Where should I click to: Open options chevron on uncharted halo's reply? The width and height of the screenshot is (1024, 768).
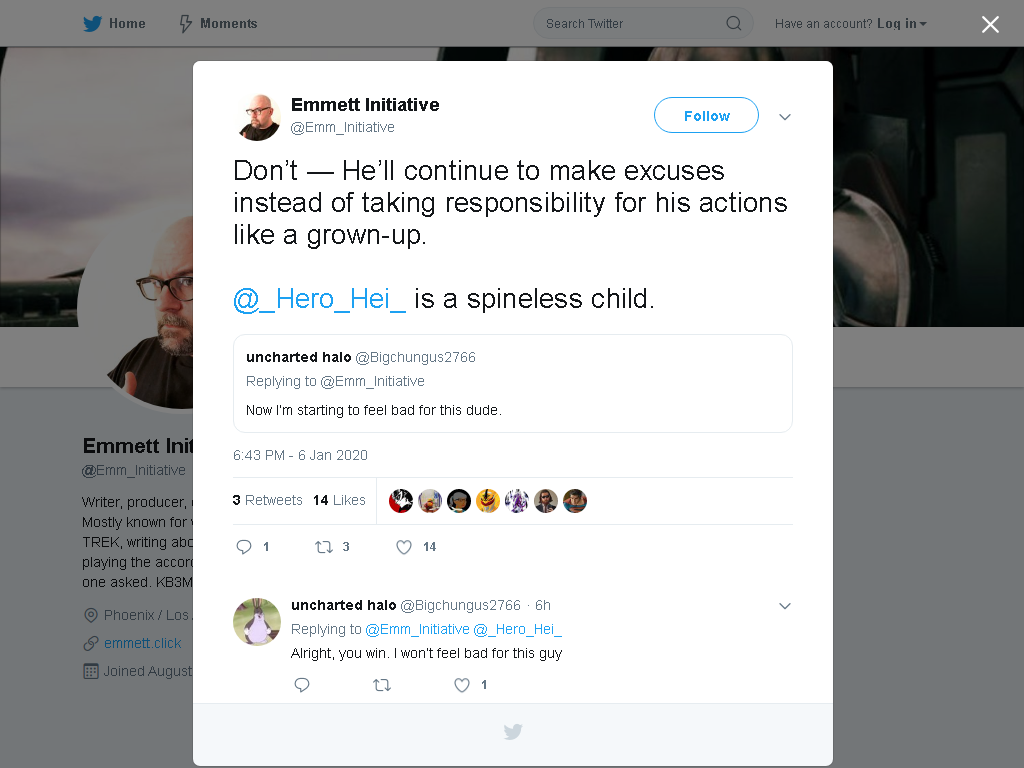[785, 606]
